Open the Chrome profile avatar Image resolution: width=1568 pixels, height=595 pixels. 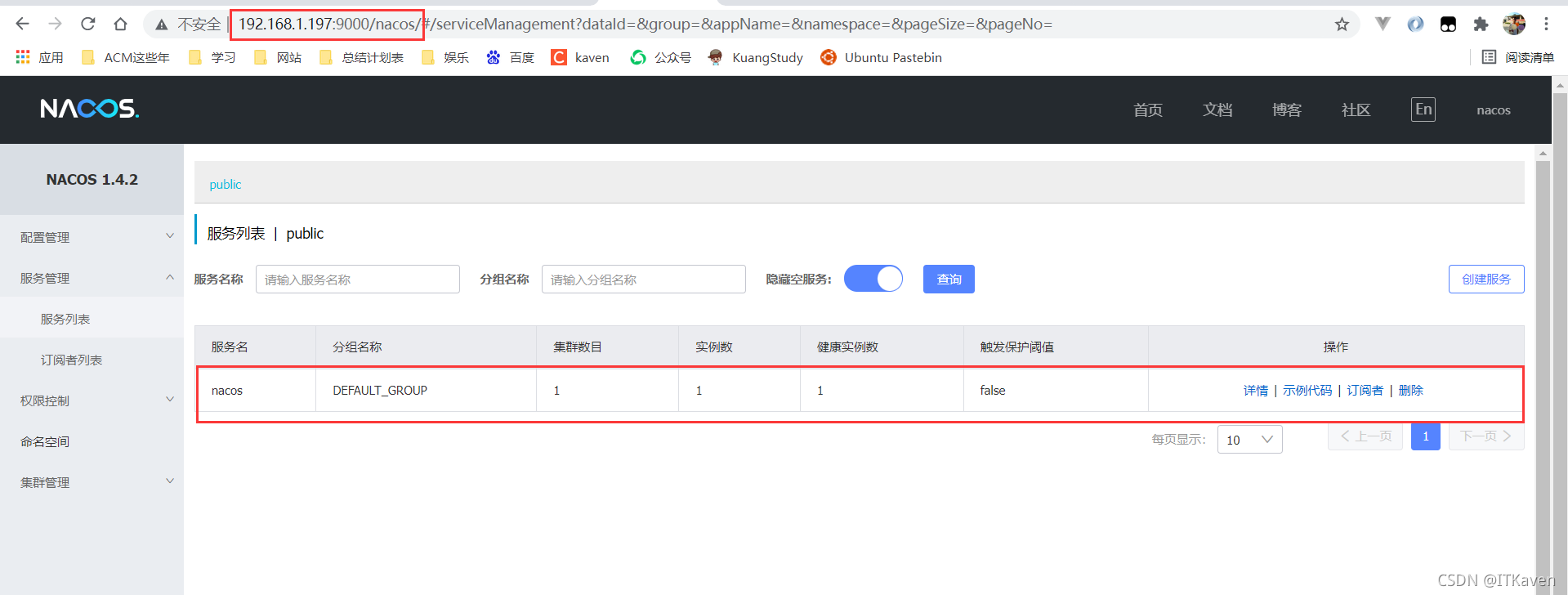1514,25
